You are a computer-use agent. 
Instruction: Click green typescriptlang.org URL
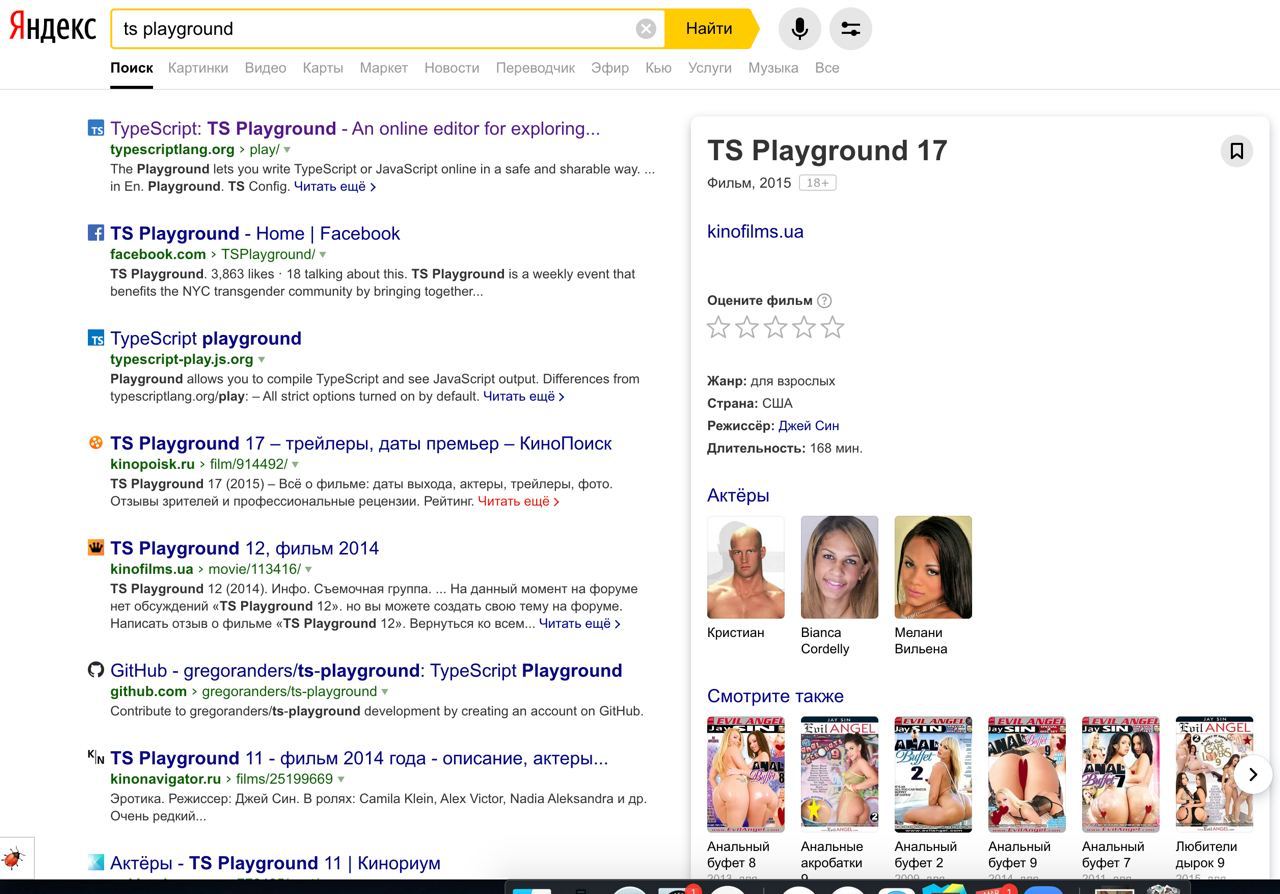pyautogui.click(x=172, y=149)
